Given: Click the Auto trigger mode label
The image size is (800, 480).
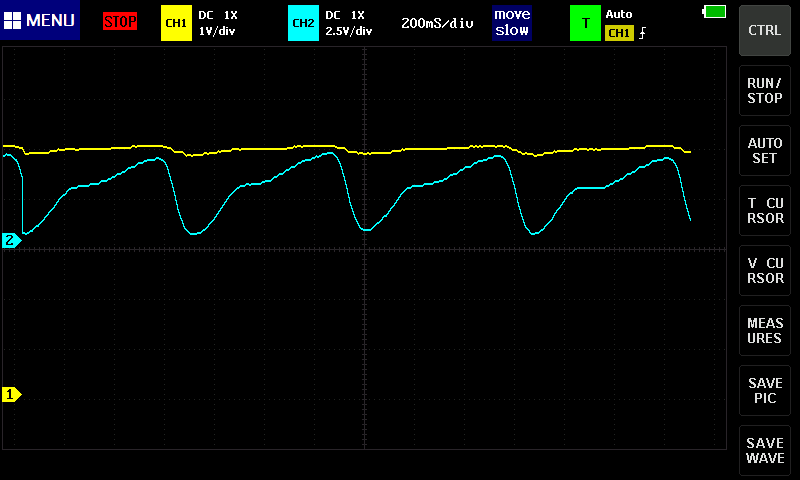Looking at the screenshot, I should pos(619,14).
